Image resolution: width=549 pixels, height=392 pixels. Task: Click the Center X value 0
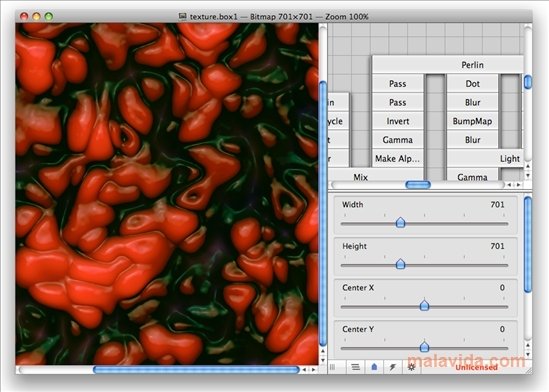[x=502, y=288]
